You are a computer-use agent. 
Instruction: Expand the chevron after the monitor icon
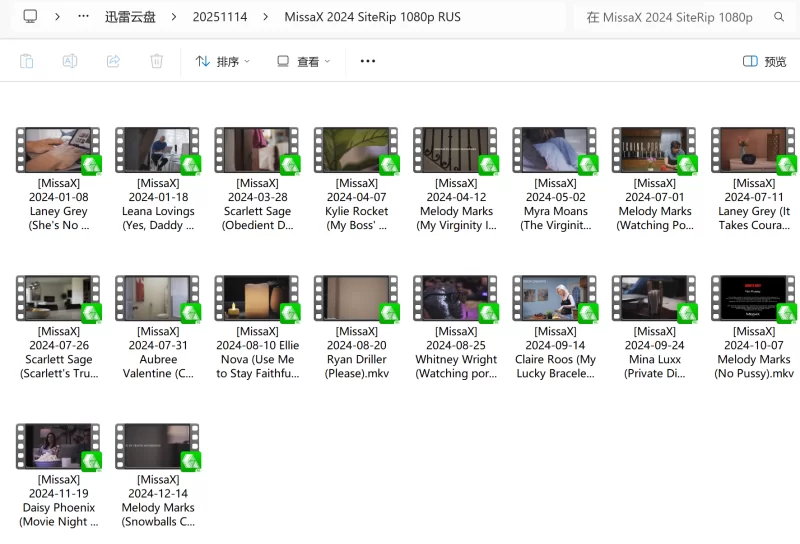click(x=57, y=17)
